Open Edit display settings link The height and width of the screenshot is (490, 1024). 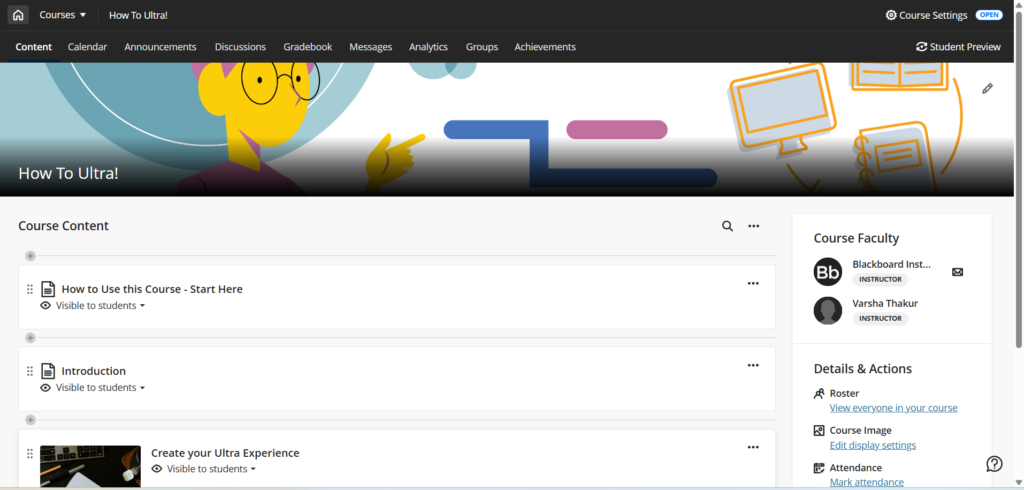tap(872, 445)
